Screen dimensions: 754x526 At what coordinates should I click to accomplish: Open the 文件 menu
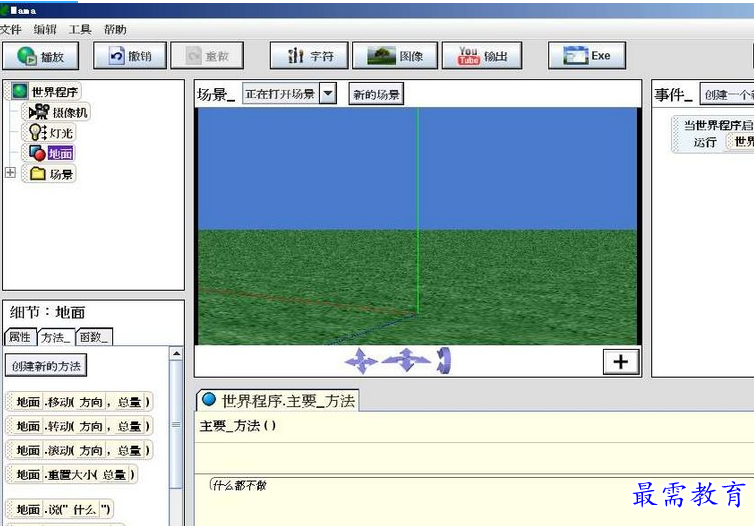[x=11, y=30]
